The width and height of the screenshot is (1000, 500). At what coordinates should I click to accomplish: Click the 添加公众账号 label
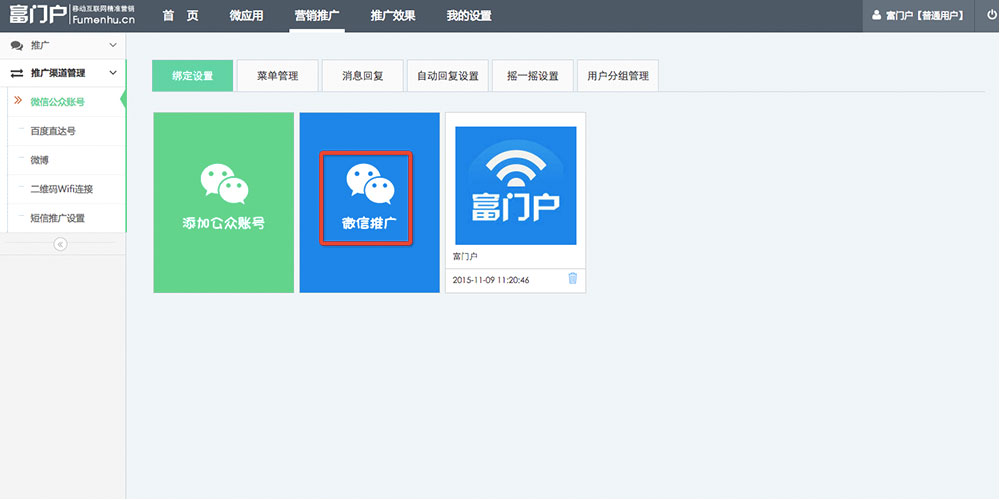point(223,223)
